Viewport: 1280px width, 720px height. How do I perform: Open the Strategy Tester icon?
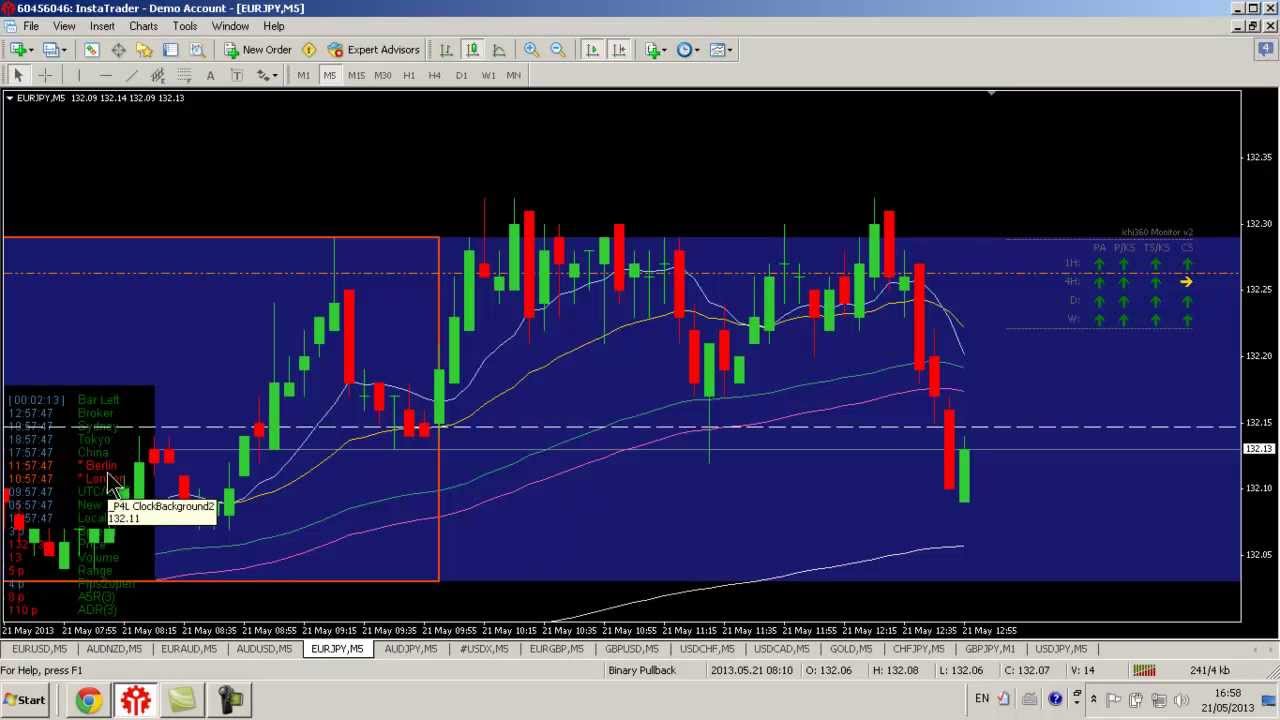(197, 49)
